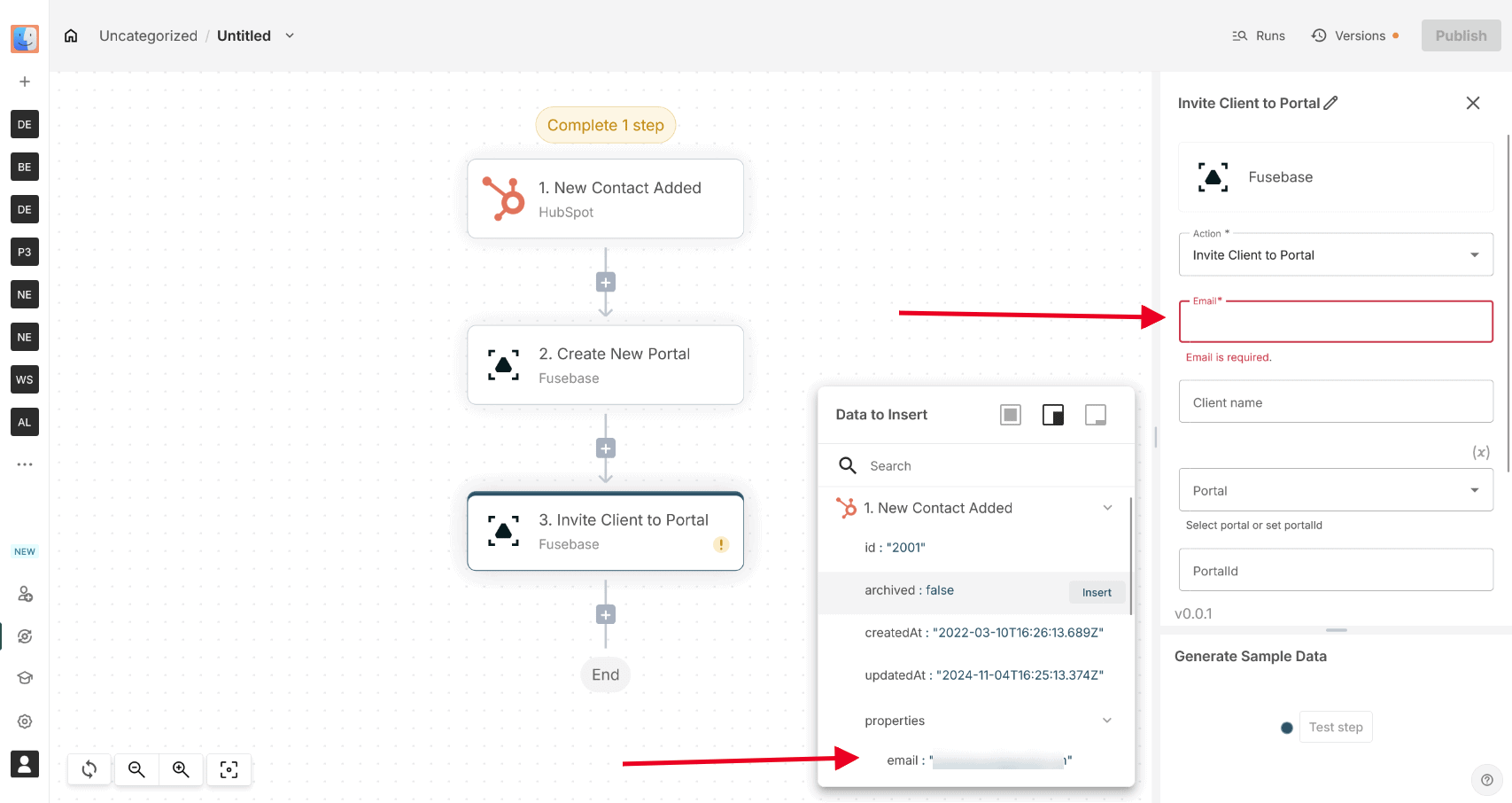Edit step name with pencil icon

tap(1331, 103)
